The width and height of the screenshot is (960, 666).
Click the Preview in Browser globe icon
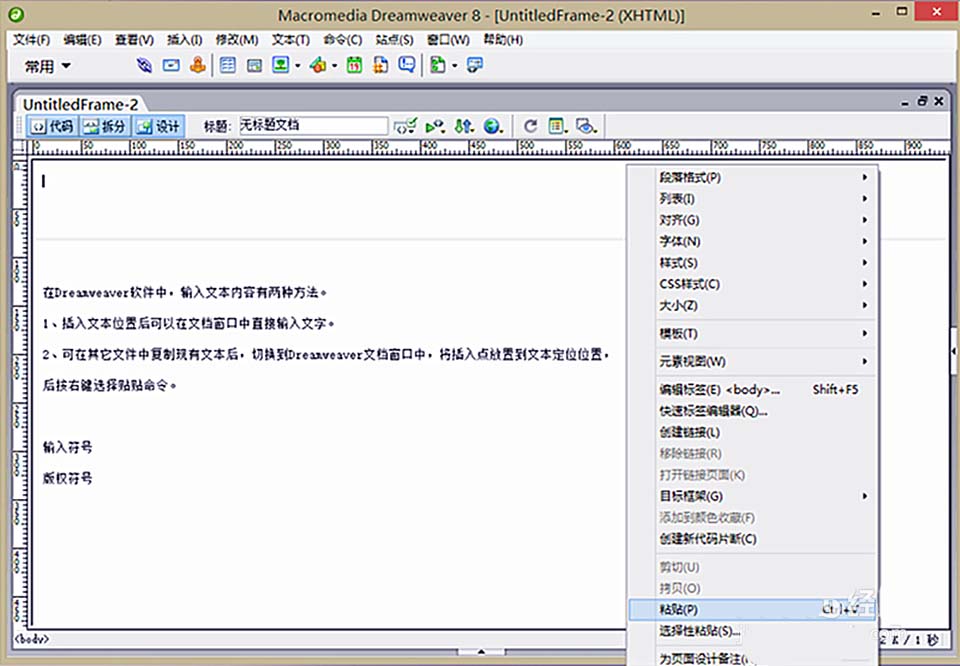pos(491,126)
